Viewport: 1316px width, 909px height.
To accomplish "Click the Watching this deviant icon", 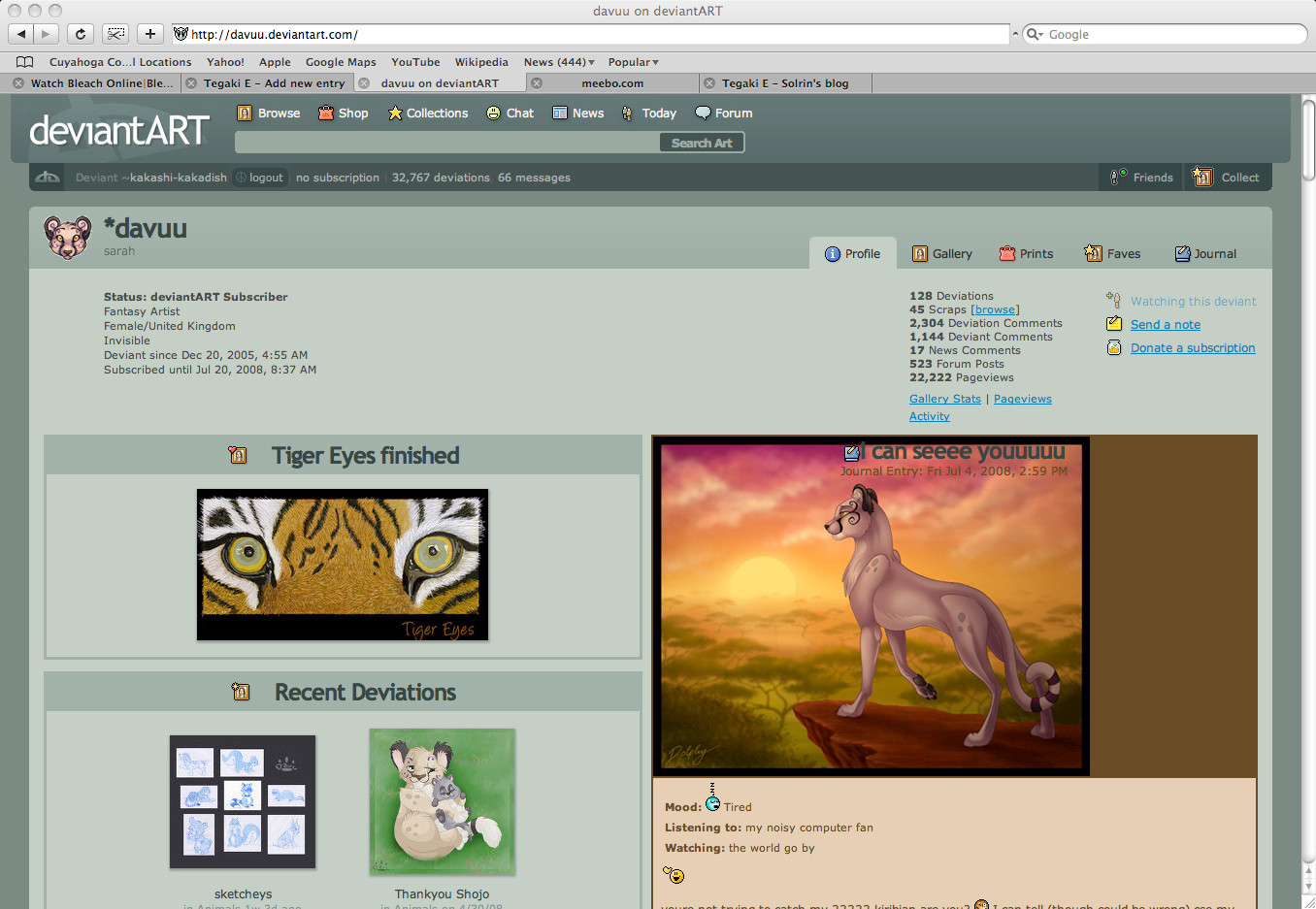I will [x=1114, y=301].
